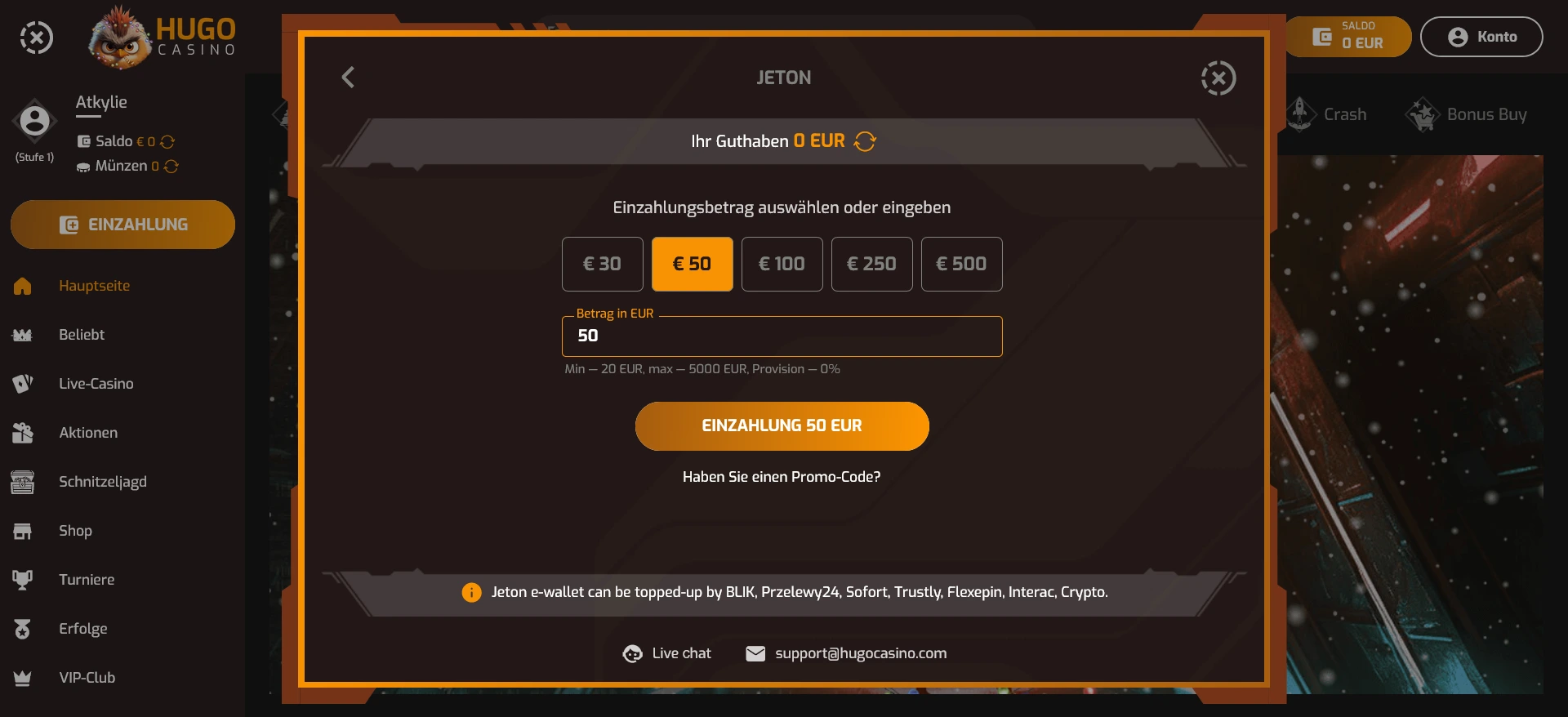The width and height of the screenshot is (1568, 717).
Task: Click the support@hugocasino.com email link
Action: pyautogui.click(x=860, y=653)
